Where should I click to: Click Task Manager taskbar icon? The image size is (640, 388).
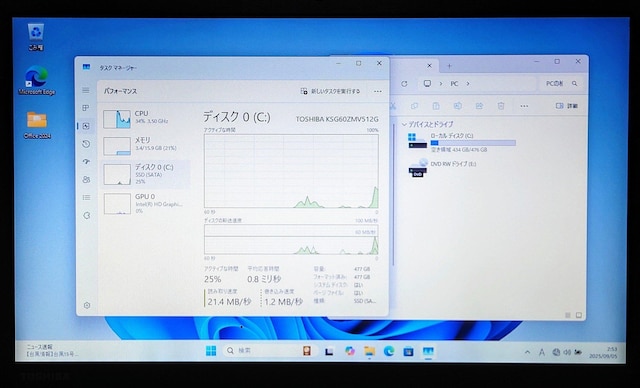428,351
